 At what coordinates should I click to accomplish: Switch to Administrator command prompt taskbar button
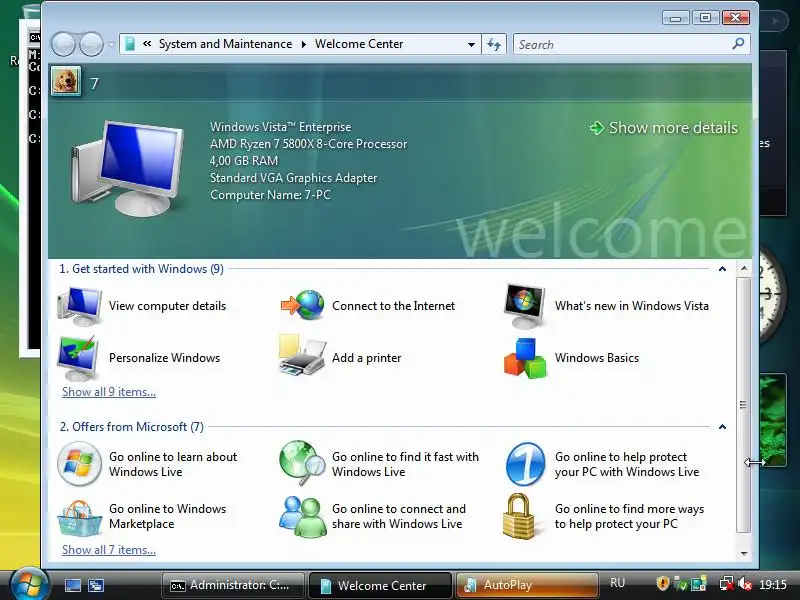[x=234, y=585]
